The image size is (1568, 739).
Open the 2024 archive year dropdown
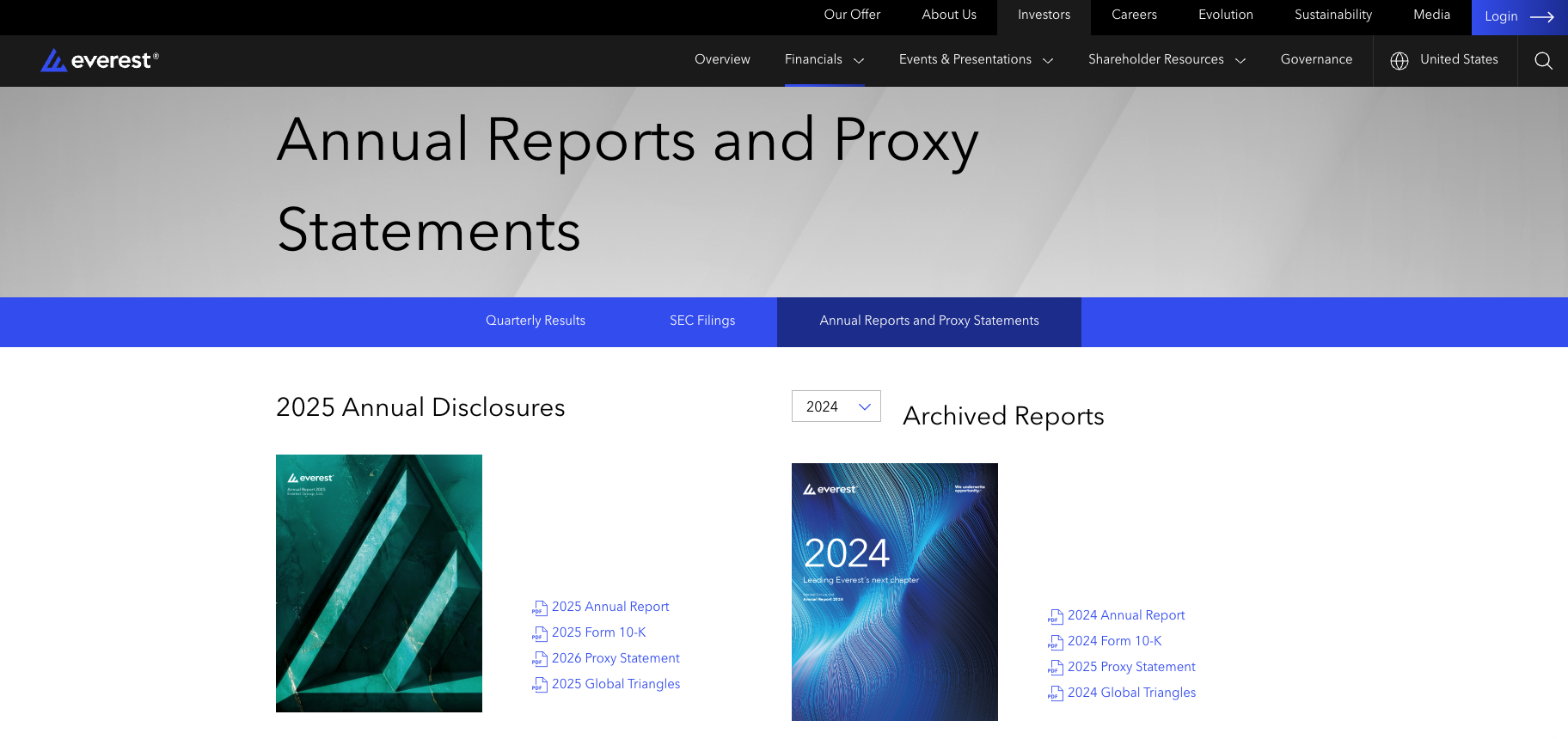[x=836, y=406]
